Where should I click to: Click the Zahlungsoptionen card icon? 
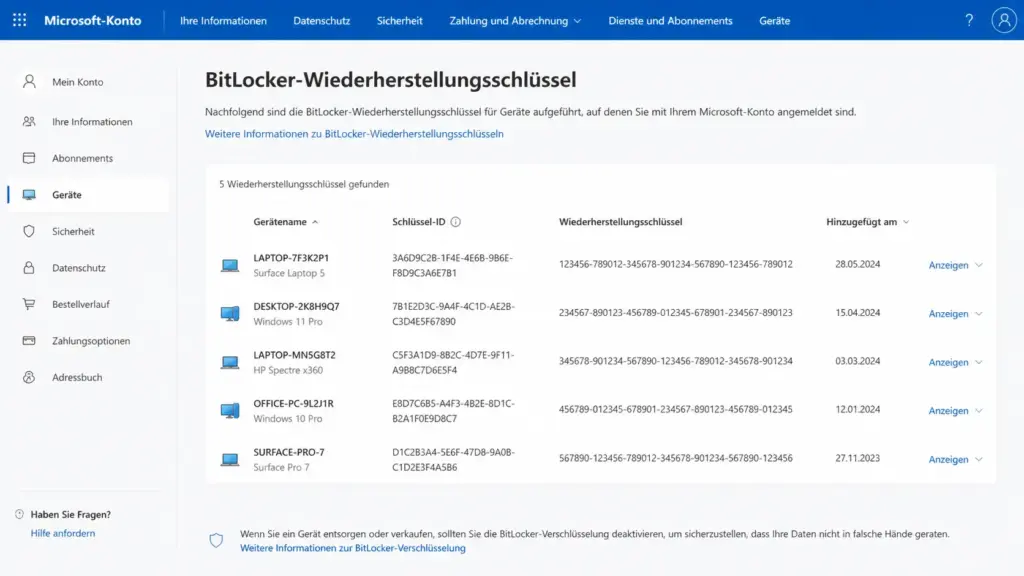pos(29,340)
